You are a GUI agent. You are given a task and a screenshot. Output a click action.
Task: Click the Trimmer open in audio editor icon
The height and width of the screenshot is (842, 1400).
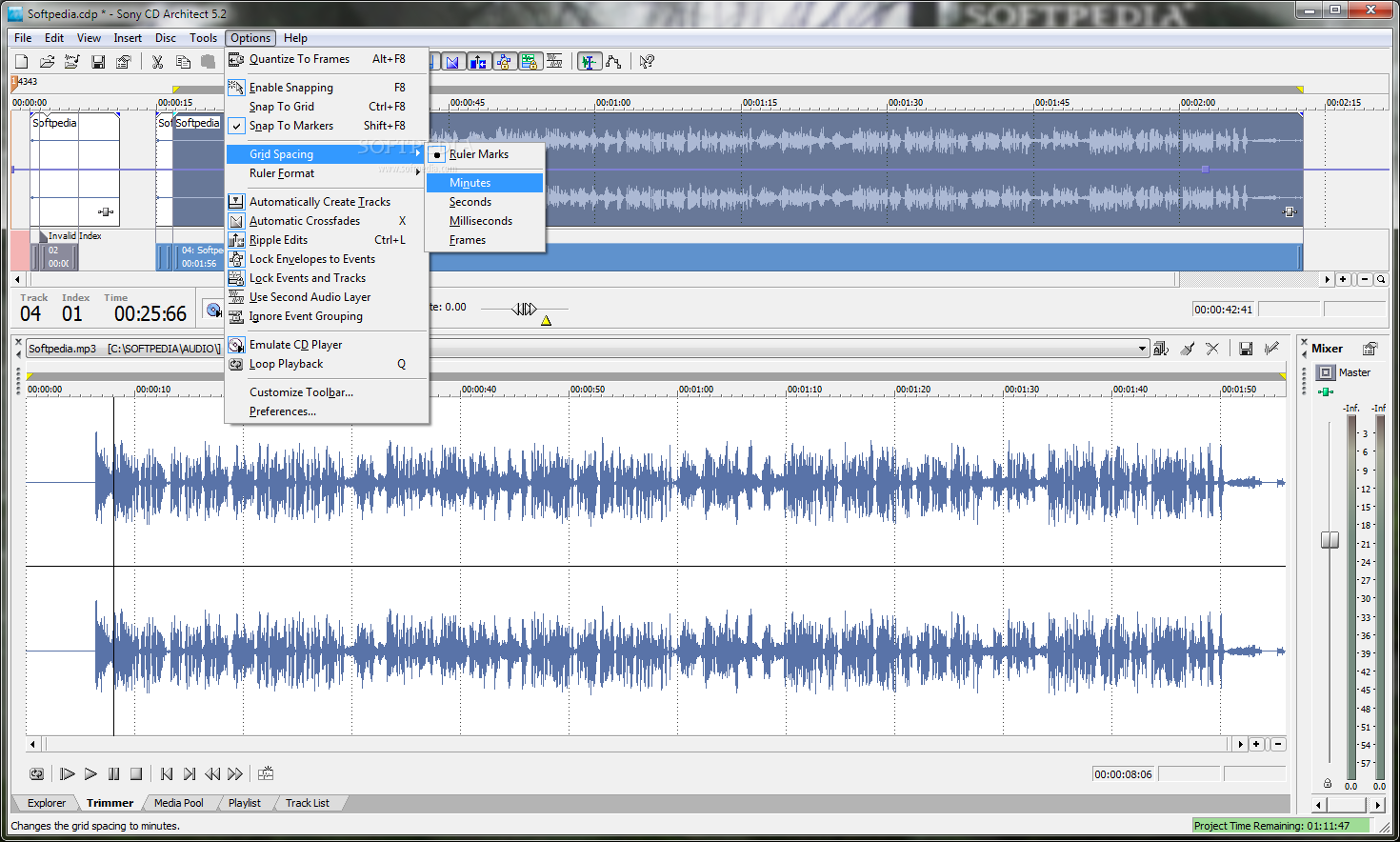[1271, 349]
